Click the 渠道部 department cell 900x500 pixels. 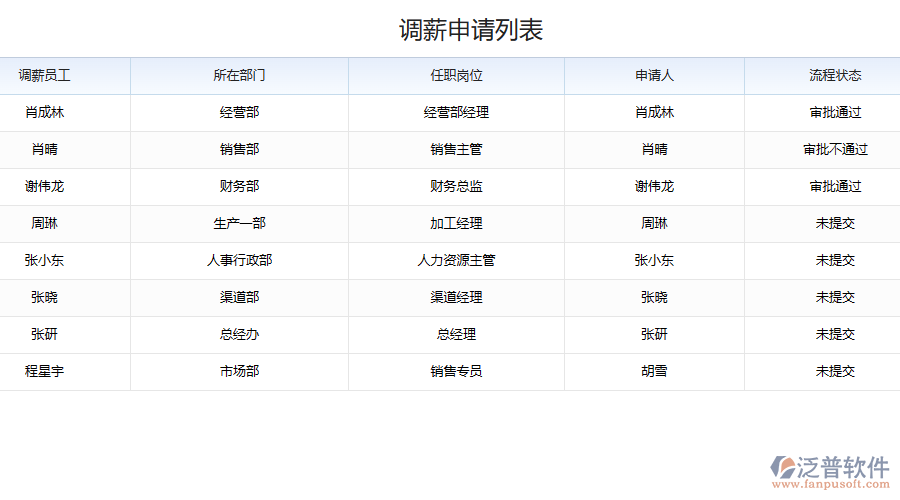pyautogui.click(x=239, y=297)
